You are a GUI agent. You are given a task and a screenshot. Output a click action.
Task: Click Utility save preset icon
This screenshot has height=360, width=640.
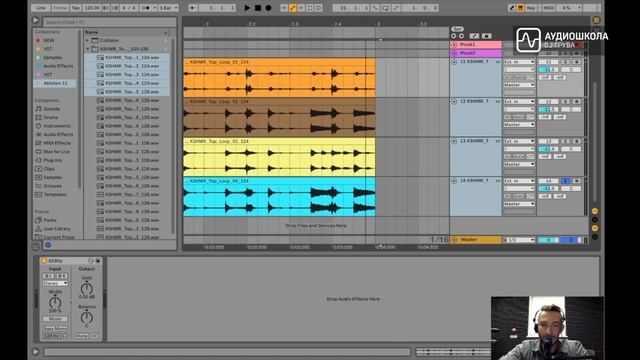pos(98,261)
